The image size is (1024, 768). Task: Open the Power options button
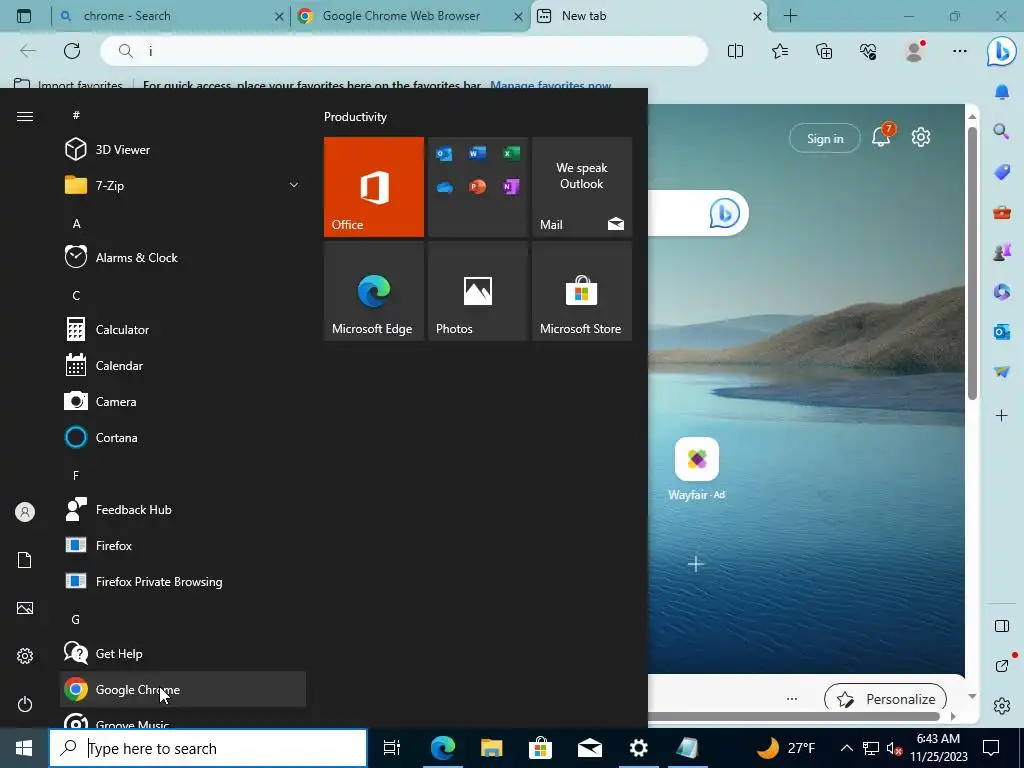[25, 704]
